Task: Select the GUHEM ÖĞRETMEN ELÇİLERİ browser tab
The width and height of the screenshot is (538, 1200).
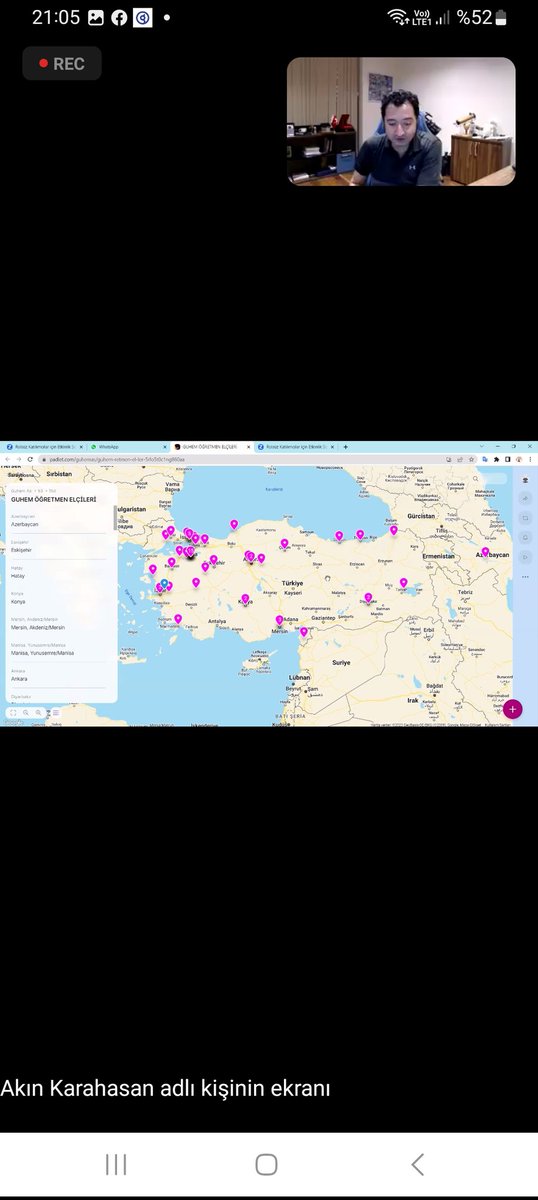Action: pyautogui.click(x=211, y=447)
